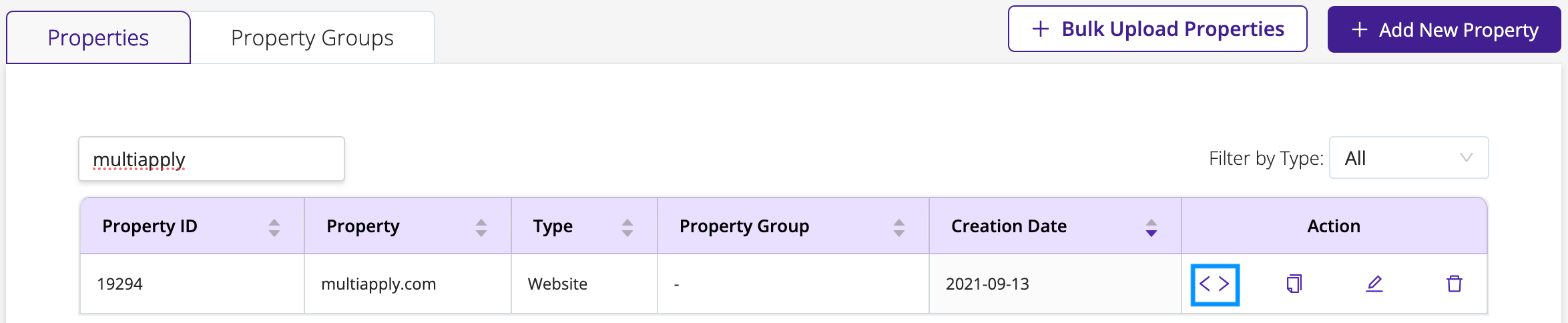The image size is (1568, 323).
Task: Click the trash delete icon for multiapply.com
Action: point(1455,284)
